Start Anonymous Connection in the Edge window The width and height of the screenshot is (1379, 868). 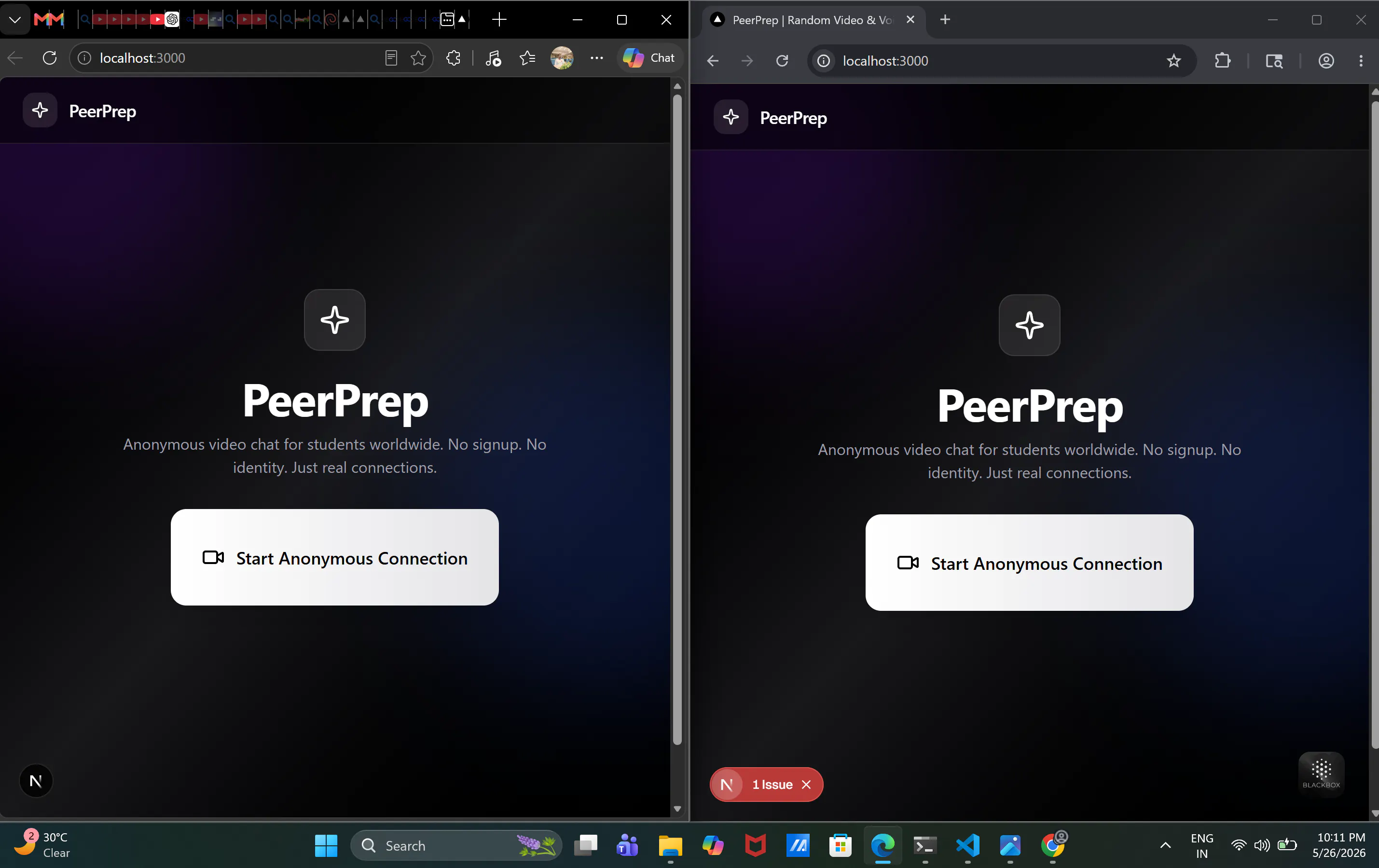coord(334,557)
